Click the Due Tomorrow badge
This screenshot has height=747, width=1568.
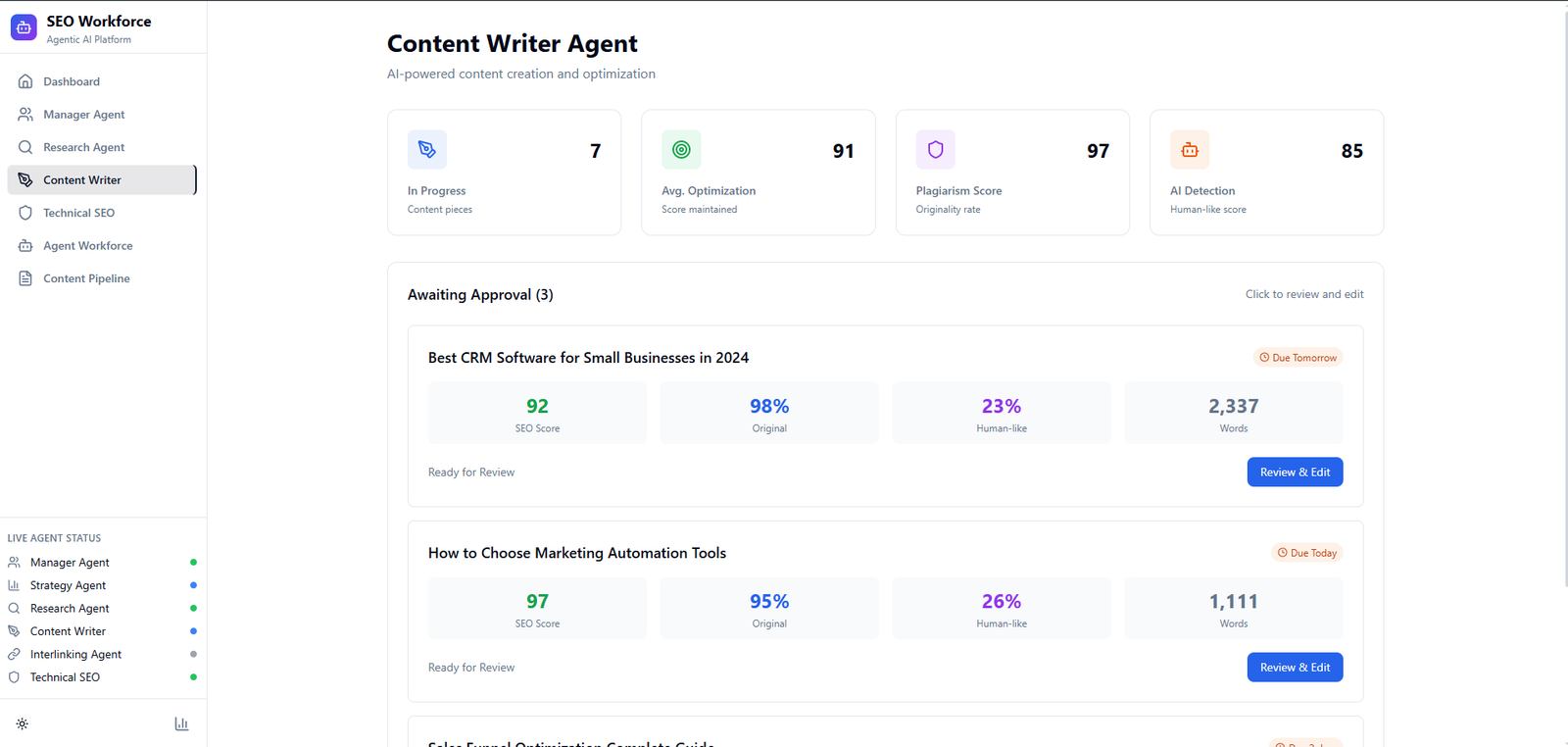click(x=1298, y=358)
